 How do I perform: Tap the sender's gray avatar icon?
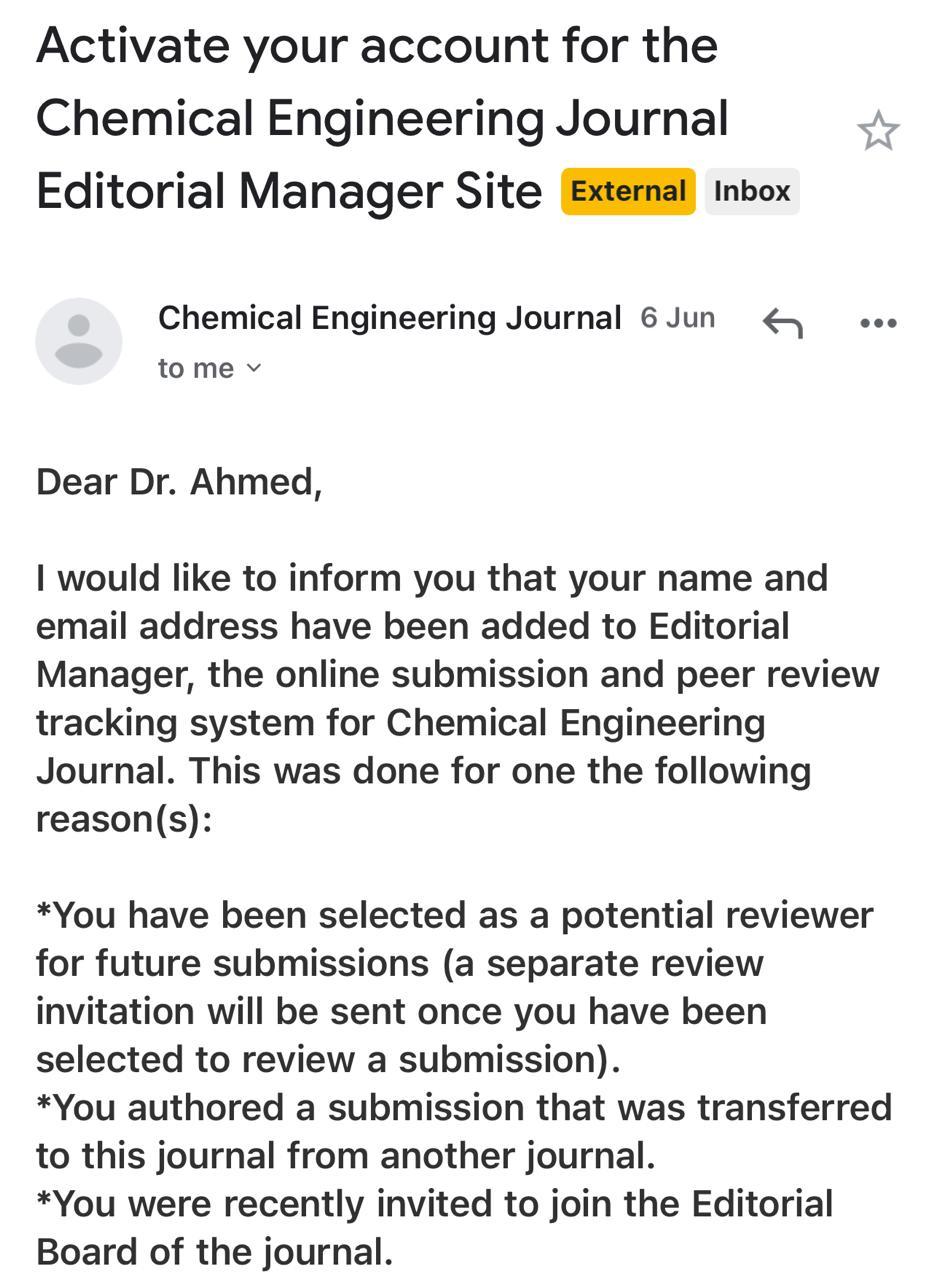coord(79,341)
